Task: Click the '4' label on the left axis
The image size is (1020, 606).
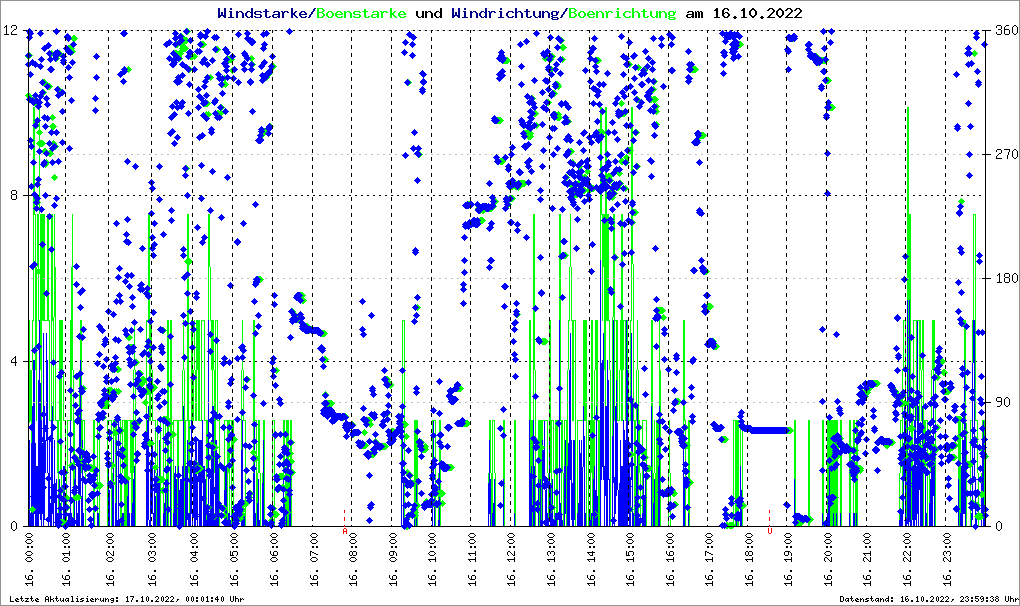Action: [16, 361]
